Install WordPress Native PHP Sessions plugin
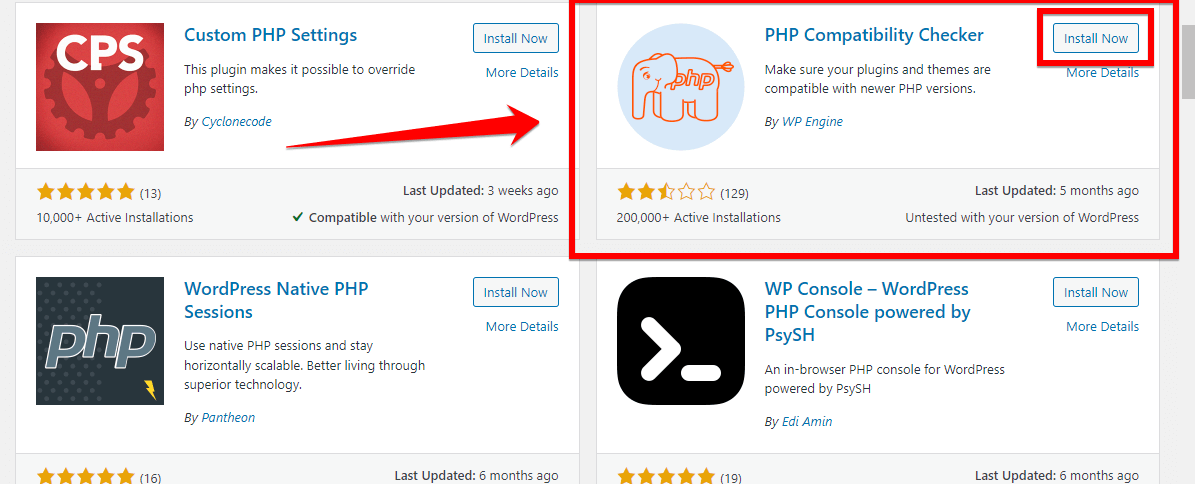The width and height of the screenshot is (1195, 484). pos(515,293)
